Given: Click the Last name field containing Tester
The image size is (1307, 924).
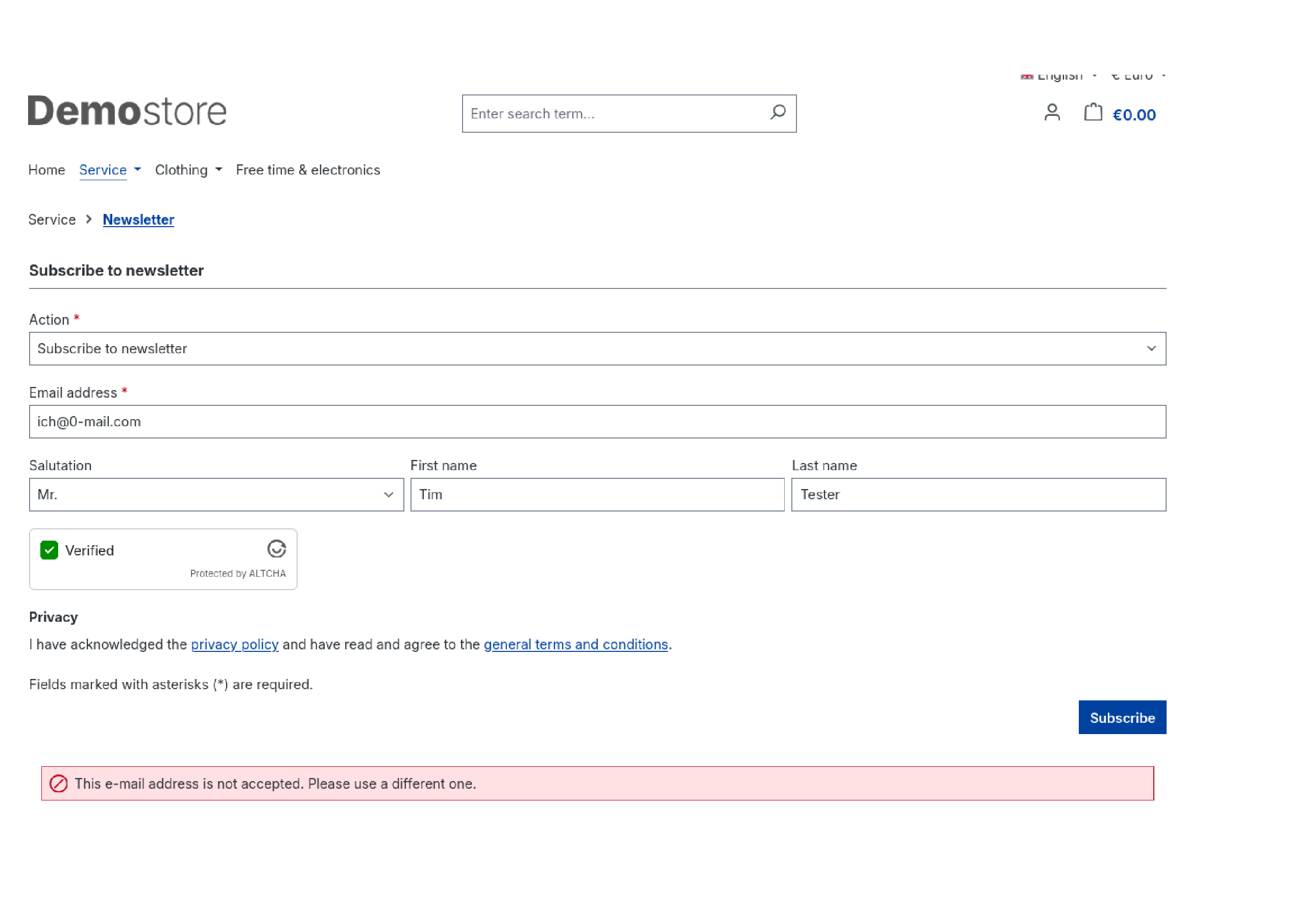Looking at the screenshot, I should [979, 494].
